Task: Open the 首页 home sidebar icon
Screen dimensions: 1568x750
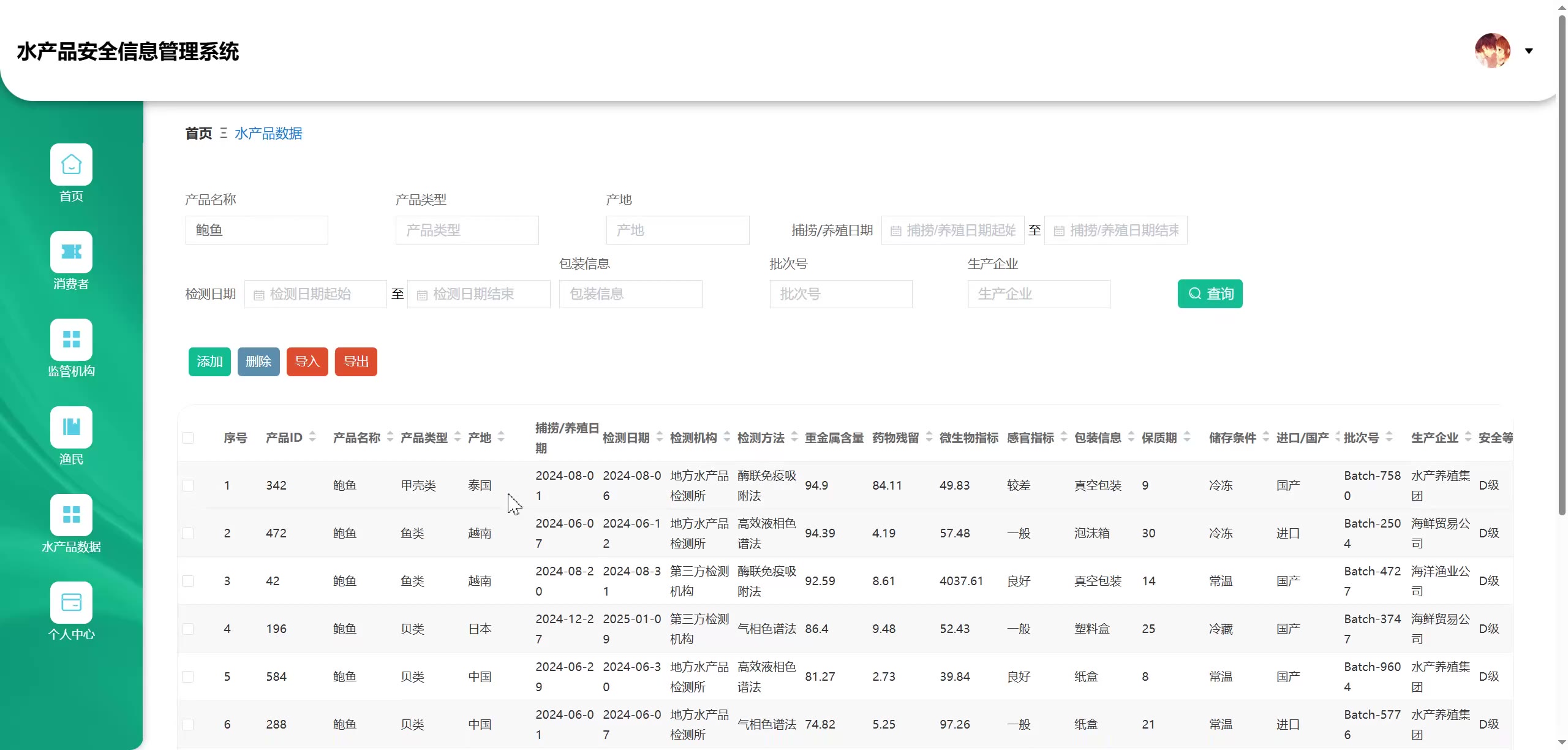Action: click(71, 164)
